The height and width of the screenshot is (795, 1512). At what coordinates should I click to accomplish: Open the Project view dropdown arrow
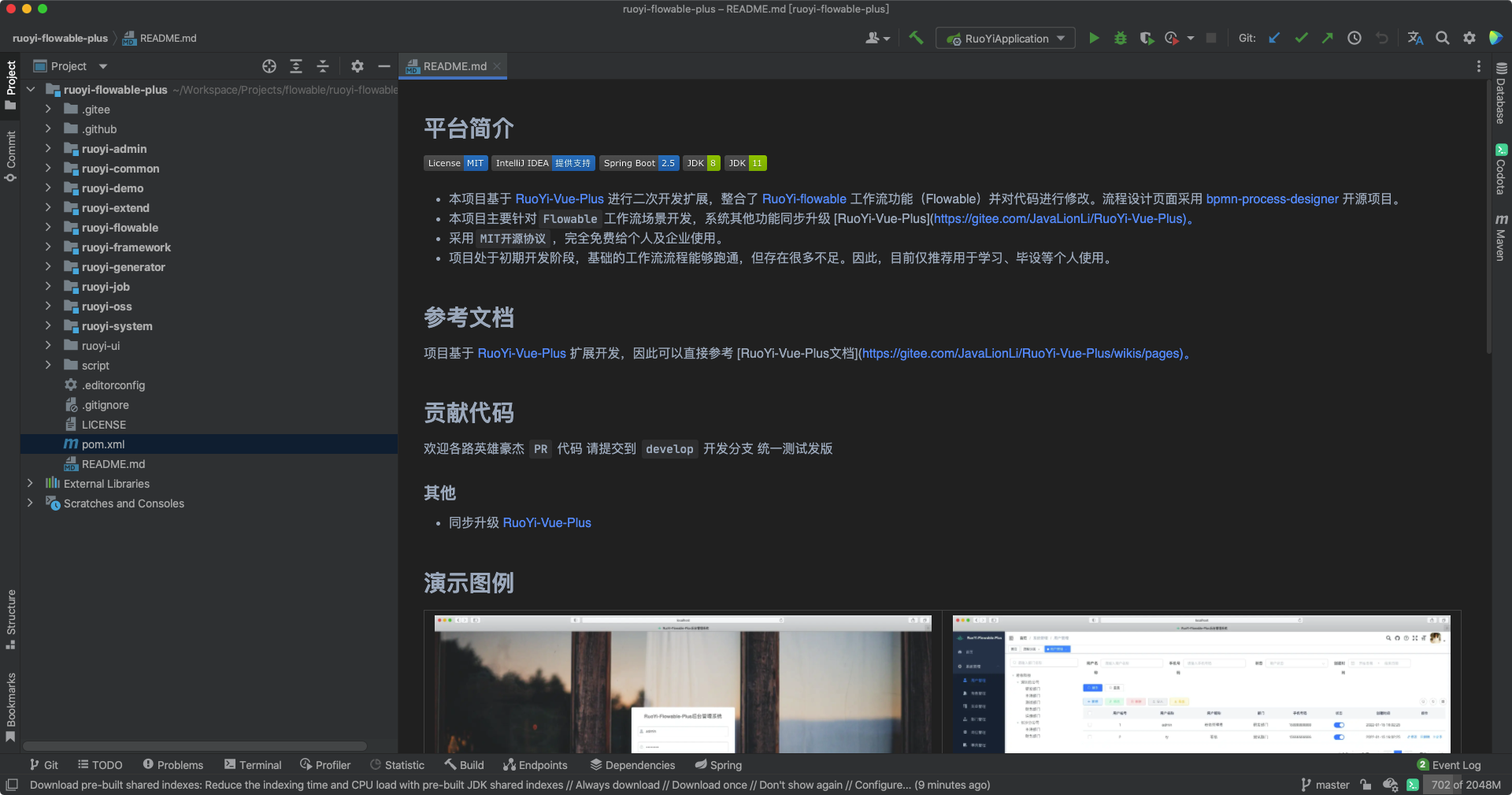[x=103, y=66]
